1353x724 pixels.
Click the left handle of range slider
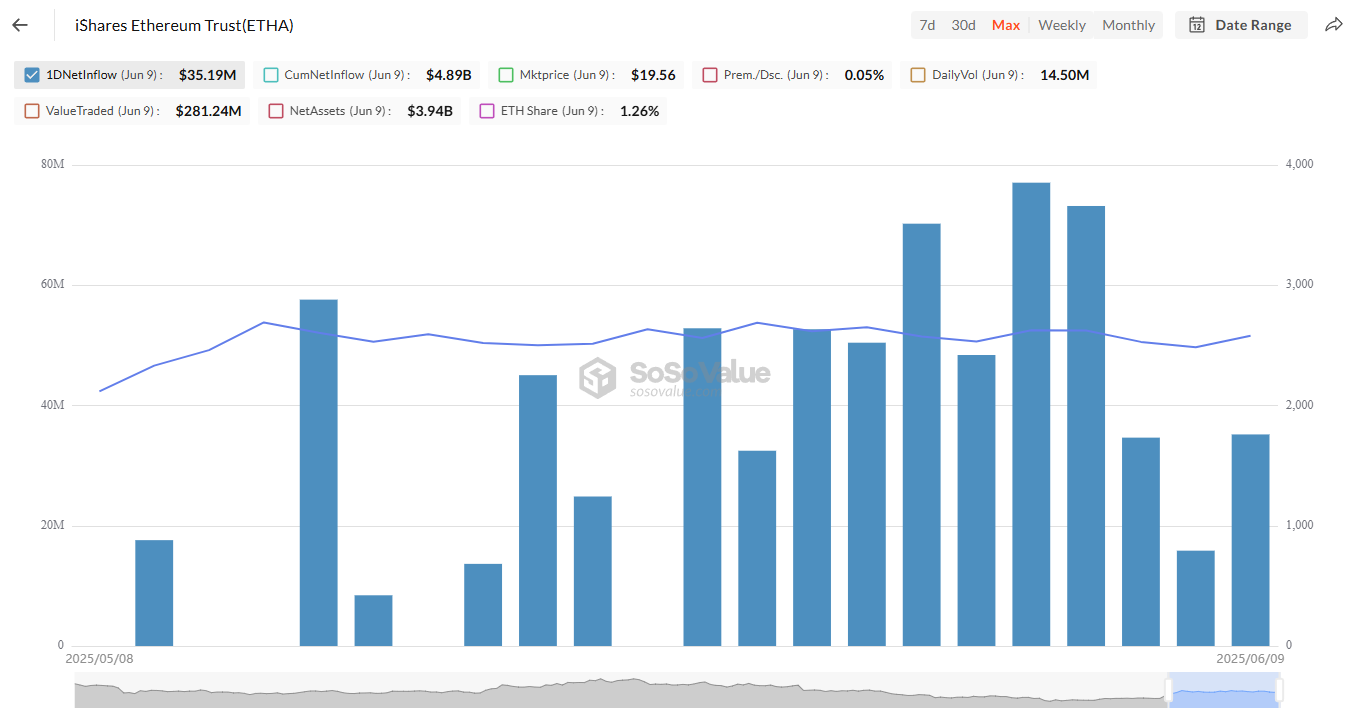pos(1168,690)
